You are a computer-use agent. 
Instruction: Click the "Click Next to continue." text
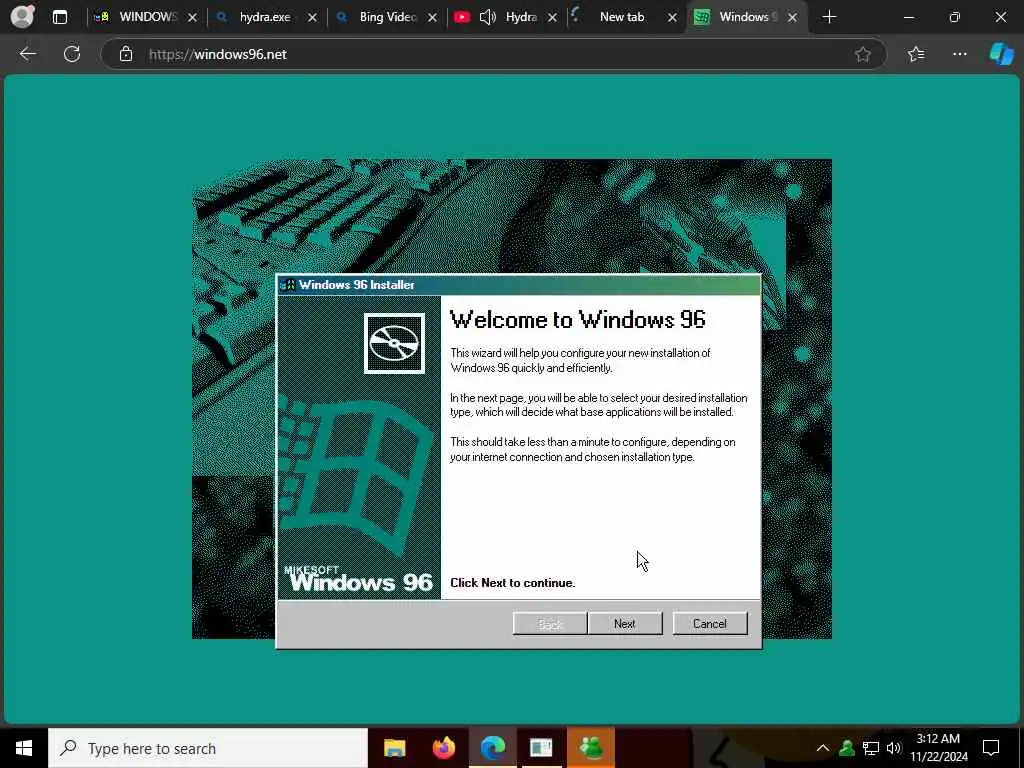(x=513, y=583)
